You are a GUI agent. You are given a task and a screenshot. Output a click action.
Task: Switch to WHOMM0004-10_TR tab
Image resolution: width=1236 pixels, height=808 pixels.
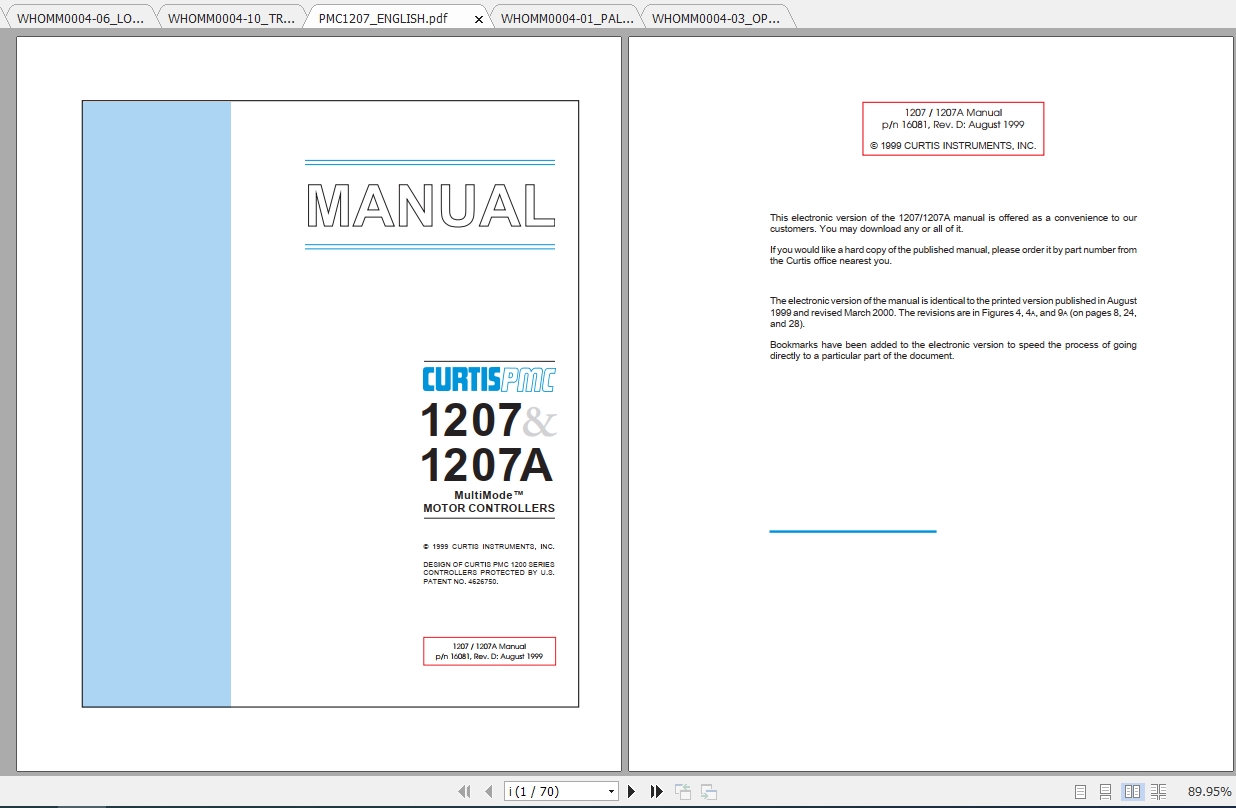click(231, 18)
